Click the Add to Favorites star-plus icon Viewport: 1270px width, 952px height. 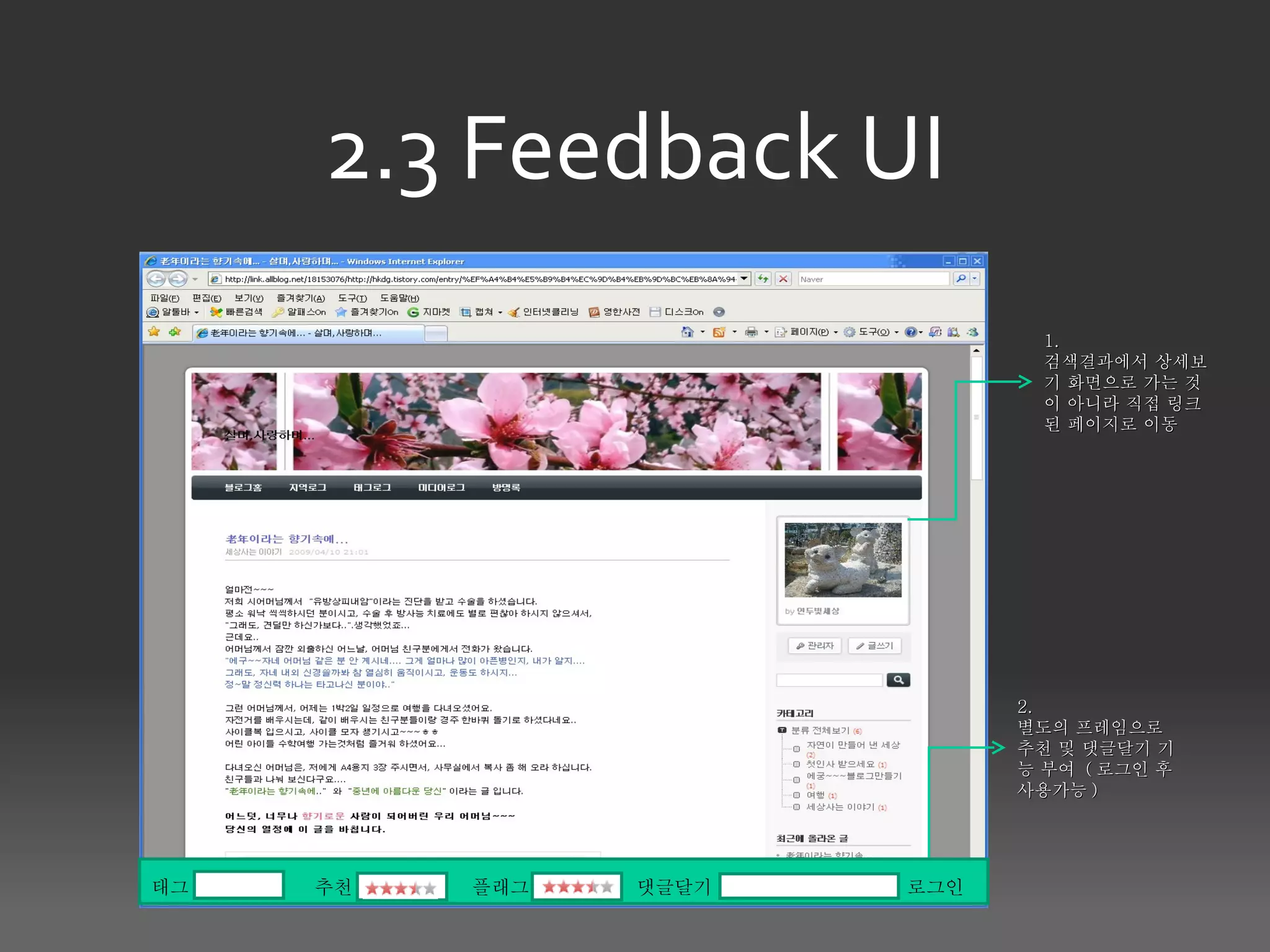tap(175, 332)
